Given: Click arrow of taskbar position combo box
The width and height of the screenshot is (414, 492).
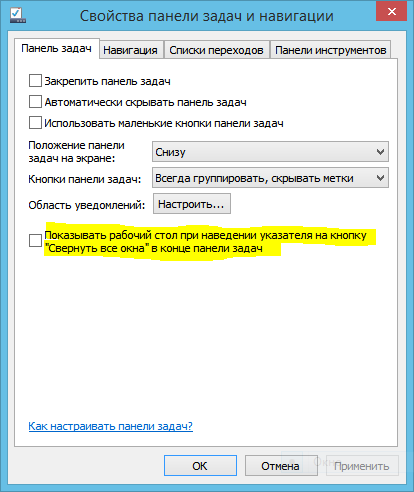Looking at the screenshot, I should pos(380,152).
